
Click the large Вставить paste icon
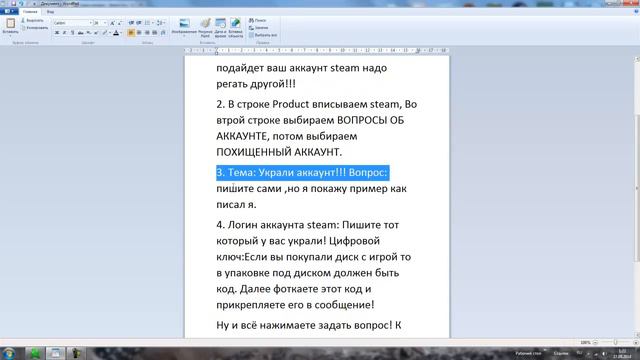[10, 23]
